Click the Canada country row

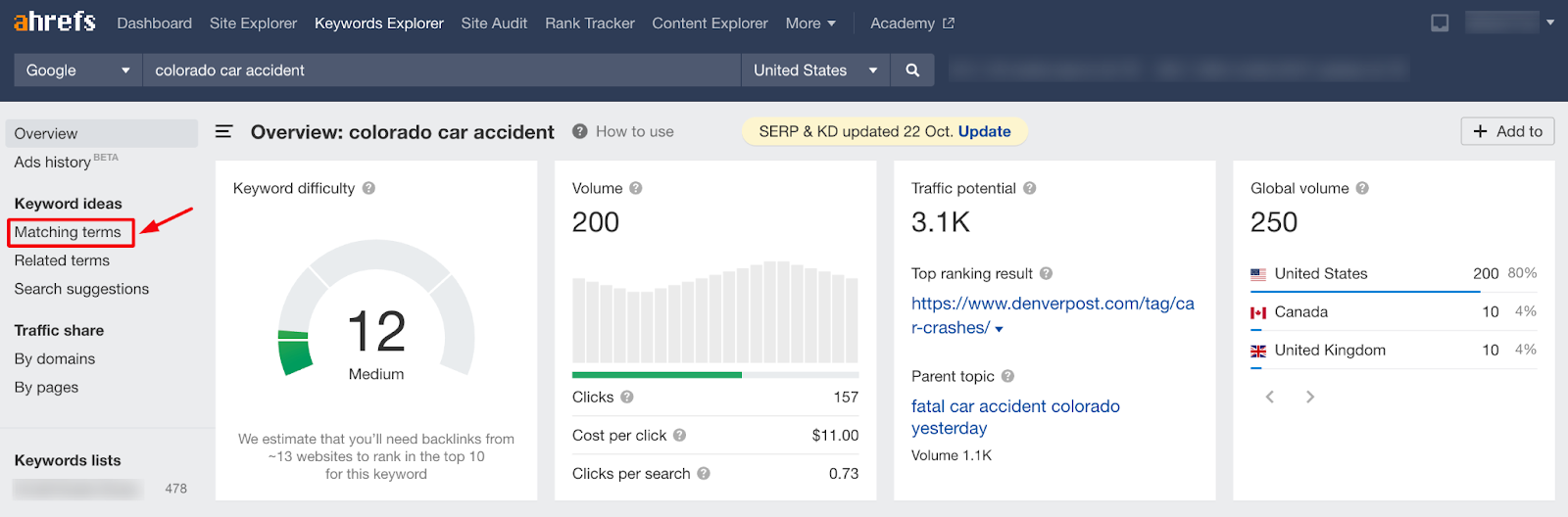(x=1394, y=311)
